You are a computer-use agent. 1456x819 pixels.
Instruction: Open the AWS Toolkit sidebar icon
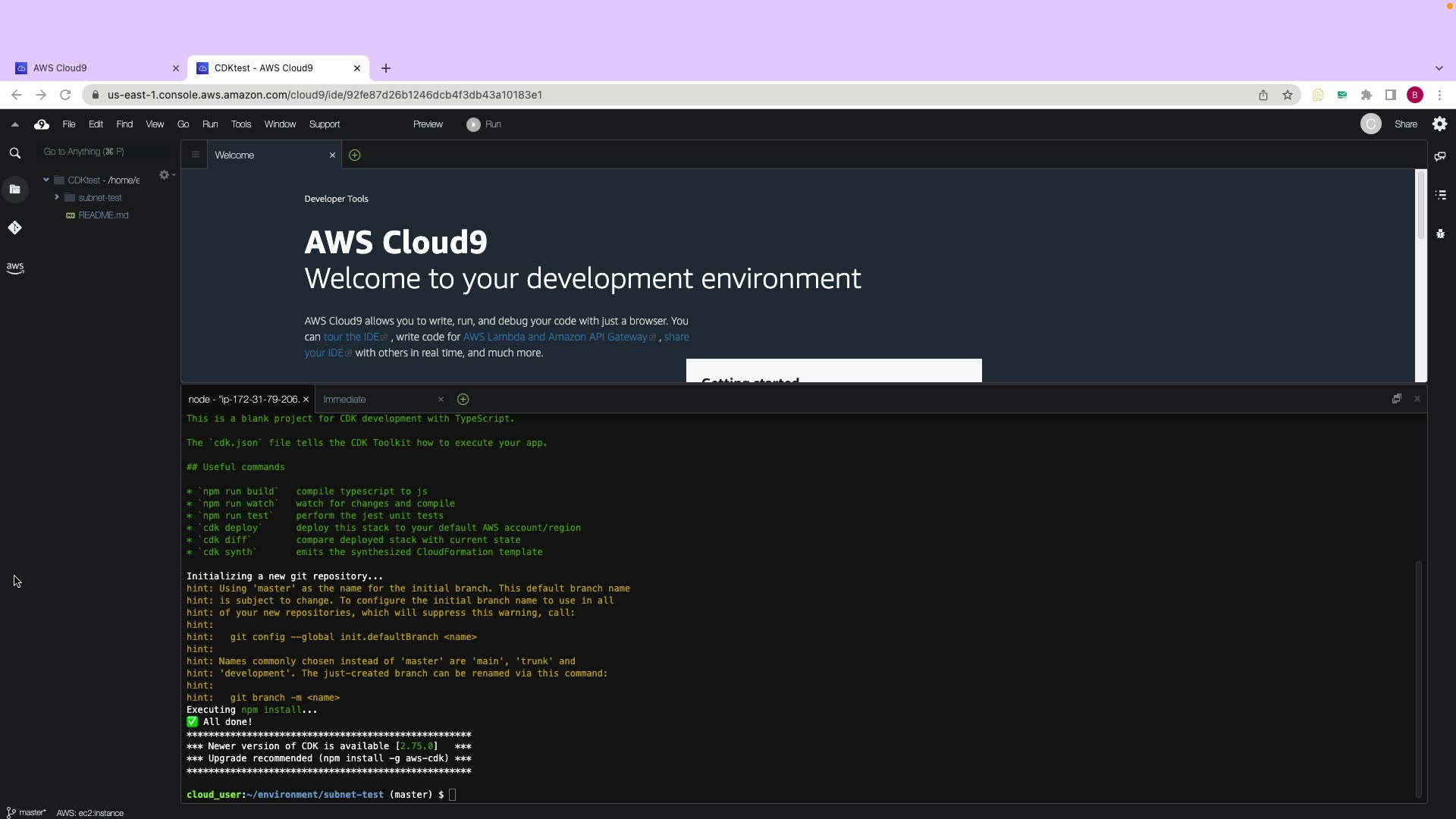[14, 268]
